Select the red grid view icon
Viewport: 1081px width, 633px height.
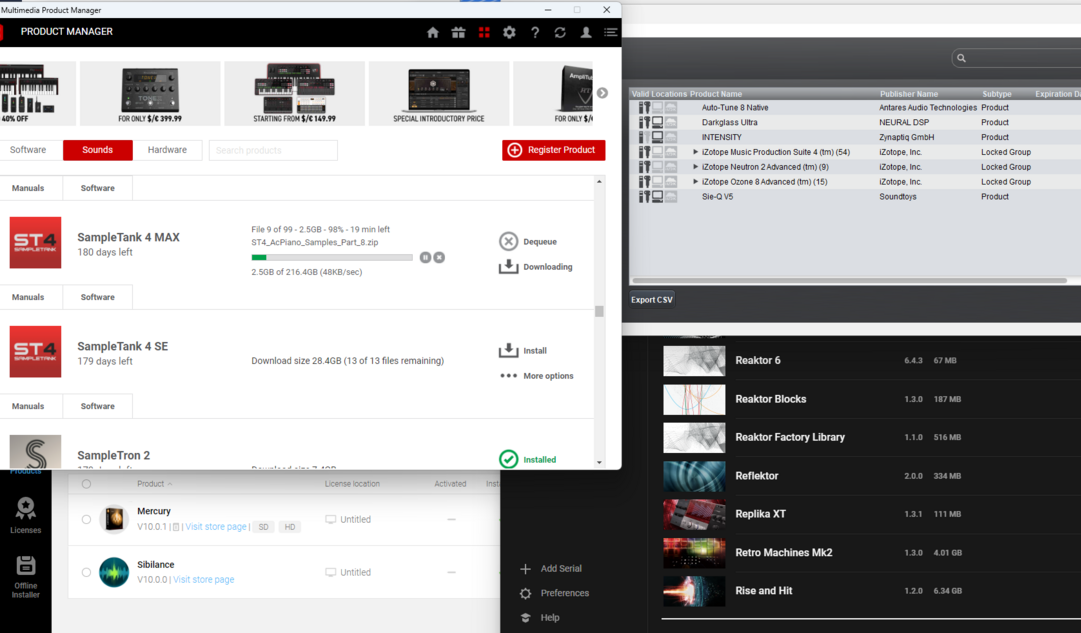(x=484, y=32)
